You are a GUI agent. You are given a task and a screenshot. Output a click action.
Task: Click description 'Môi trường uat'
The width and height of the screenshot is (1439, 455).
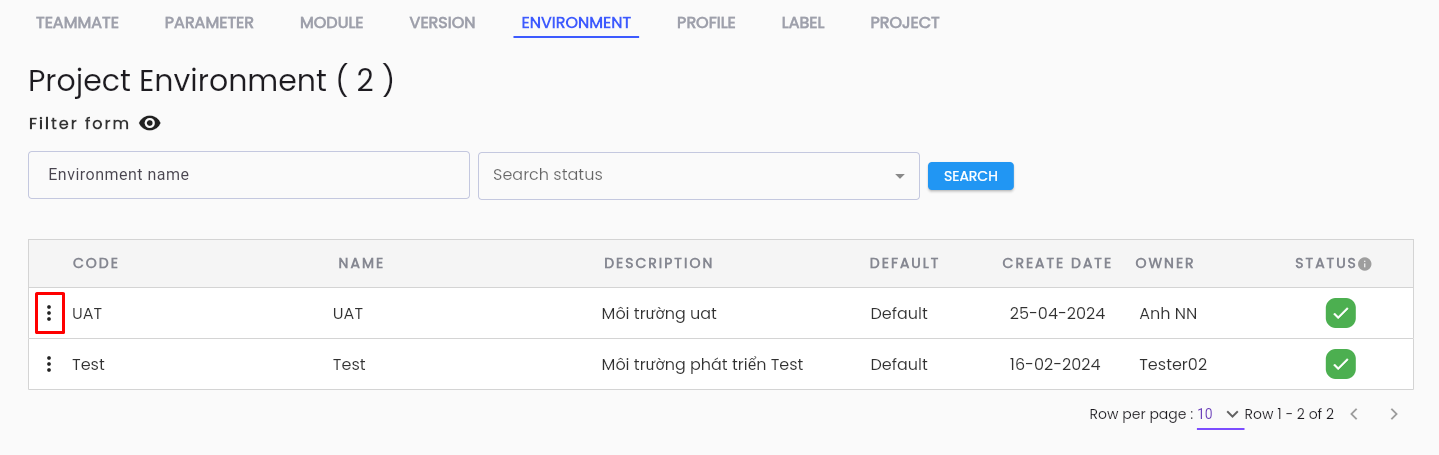(x=659, y=314)
